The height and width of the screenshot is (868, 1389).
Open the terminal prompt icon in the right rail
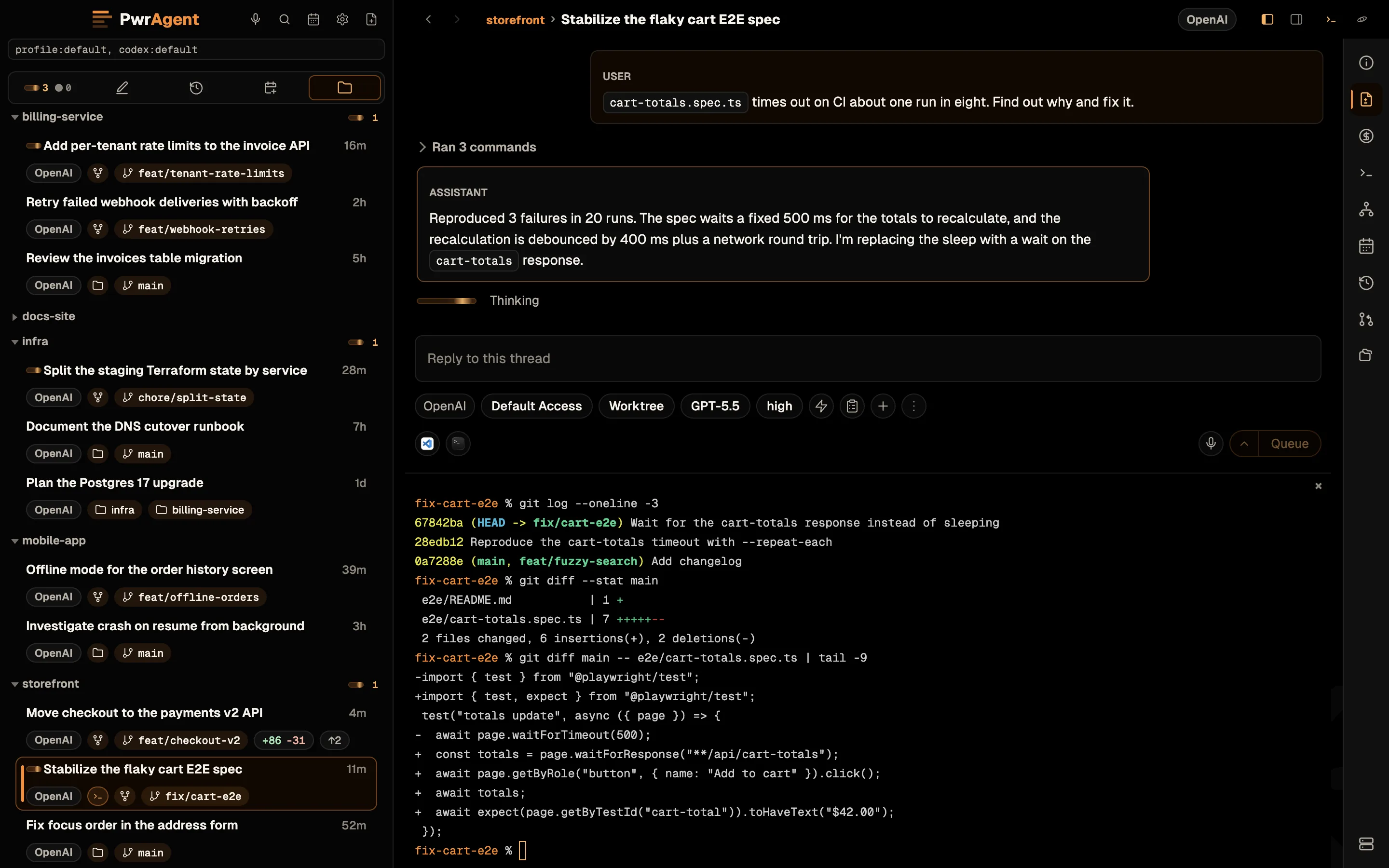pos(1366,173)
